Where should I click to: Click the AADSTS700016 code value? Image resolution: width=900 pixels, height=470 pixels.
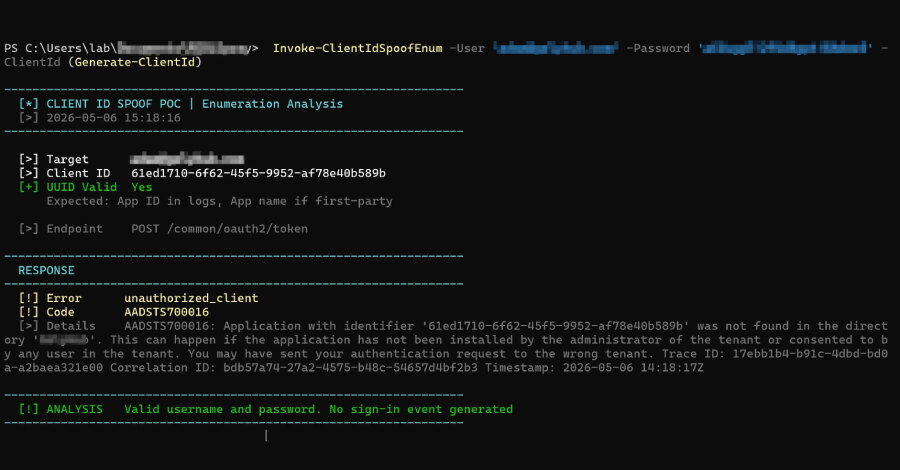tap(166, 312)
